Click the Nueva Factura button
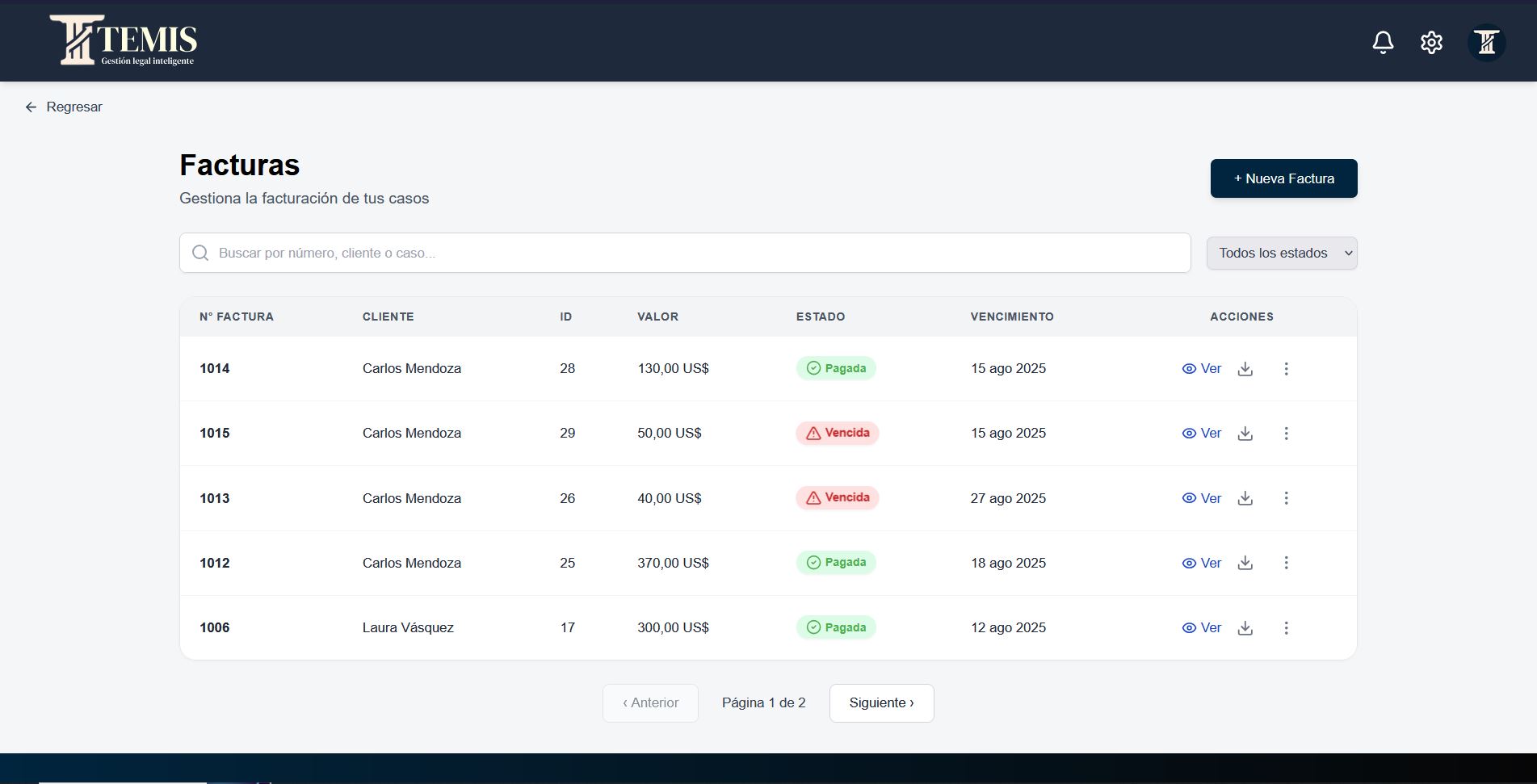Viewport: 1537px width, 784px height. click(1283, 178)
